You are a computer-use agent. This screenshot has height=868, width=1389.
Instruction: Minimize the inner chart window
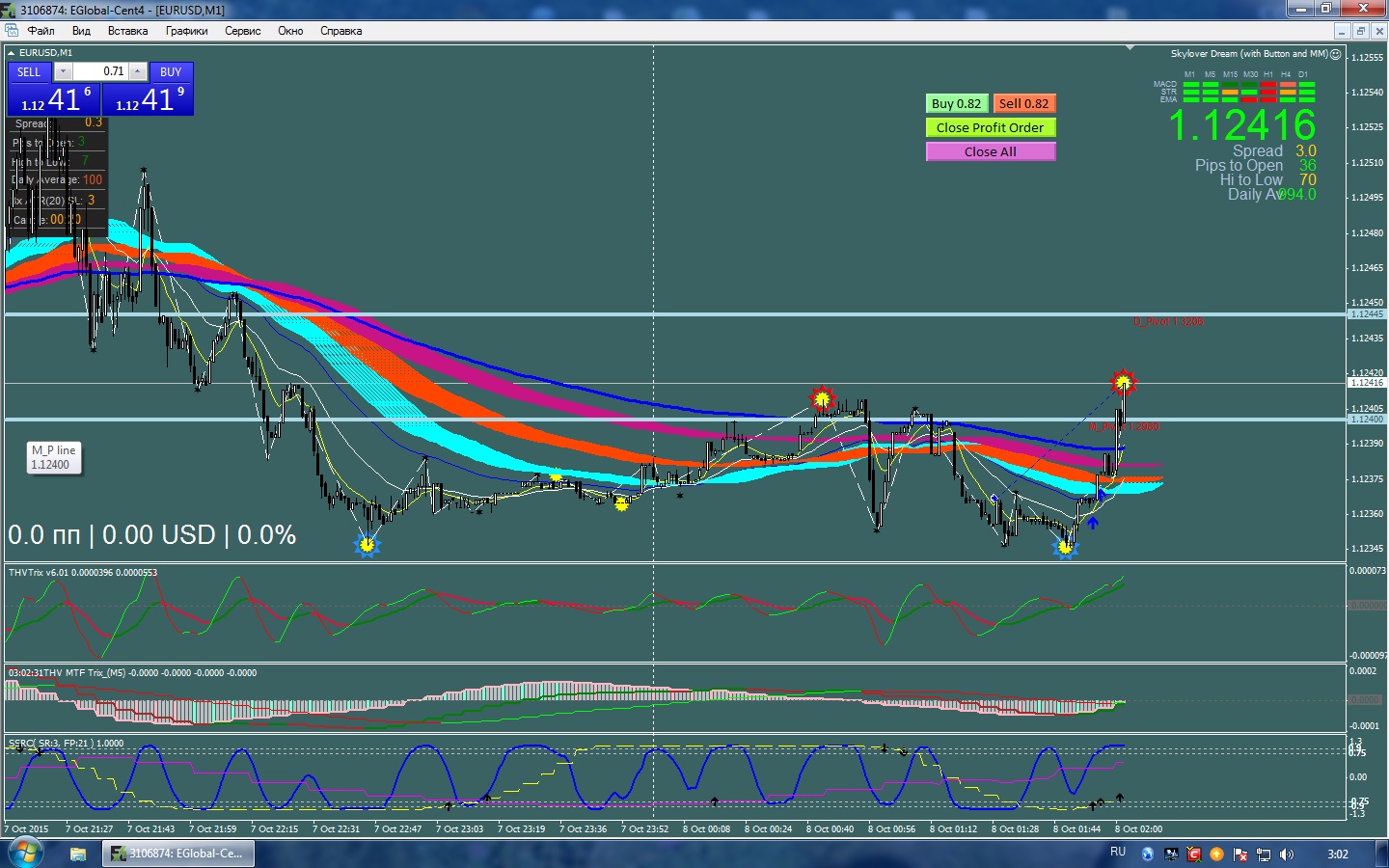pos(1342,31)
